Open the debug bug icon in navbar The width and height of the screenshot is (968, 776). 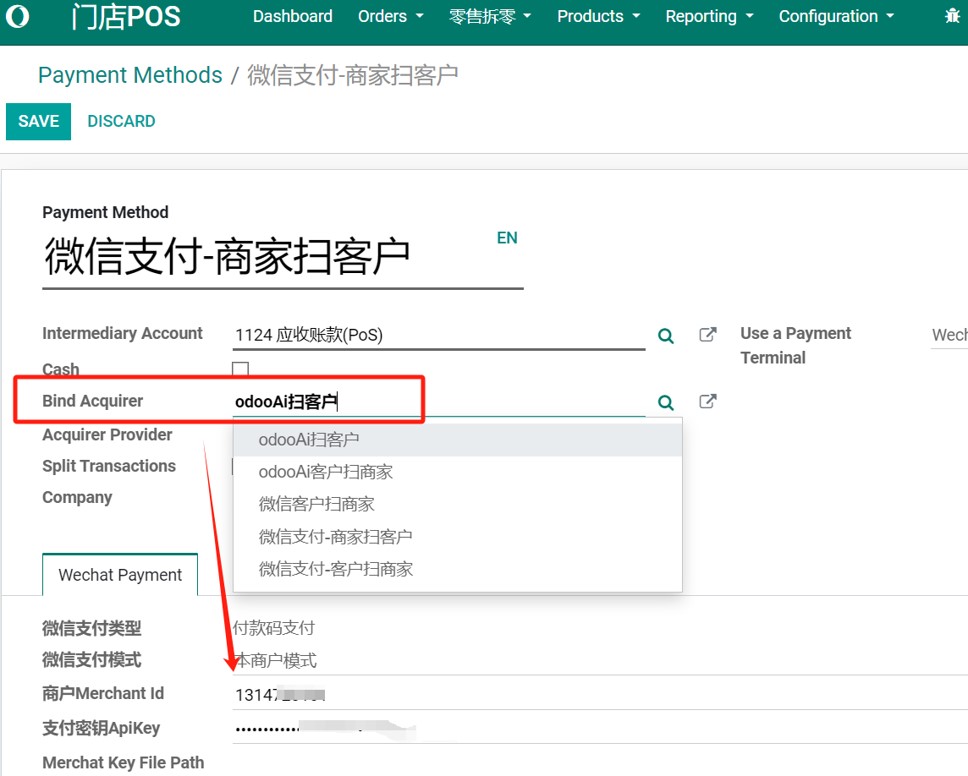pos(952,16)
